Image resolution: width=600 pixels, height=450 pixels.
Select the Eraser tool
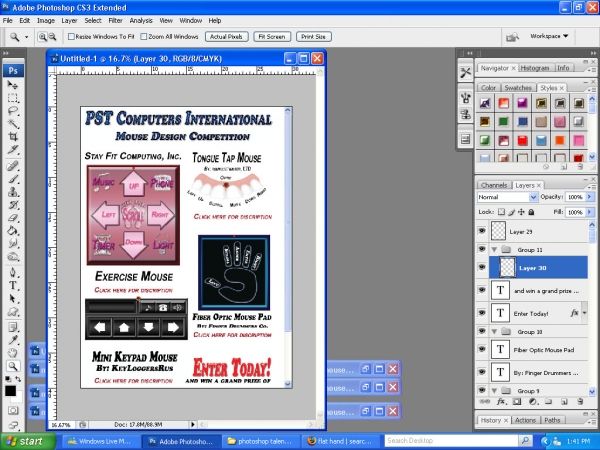point(13,218)
